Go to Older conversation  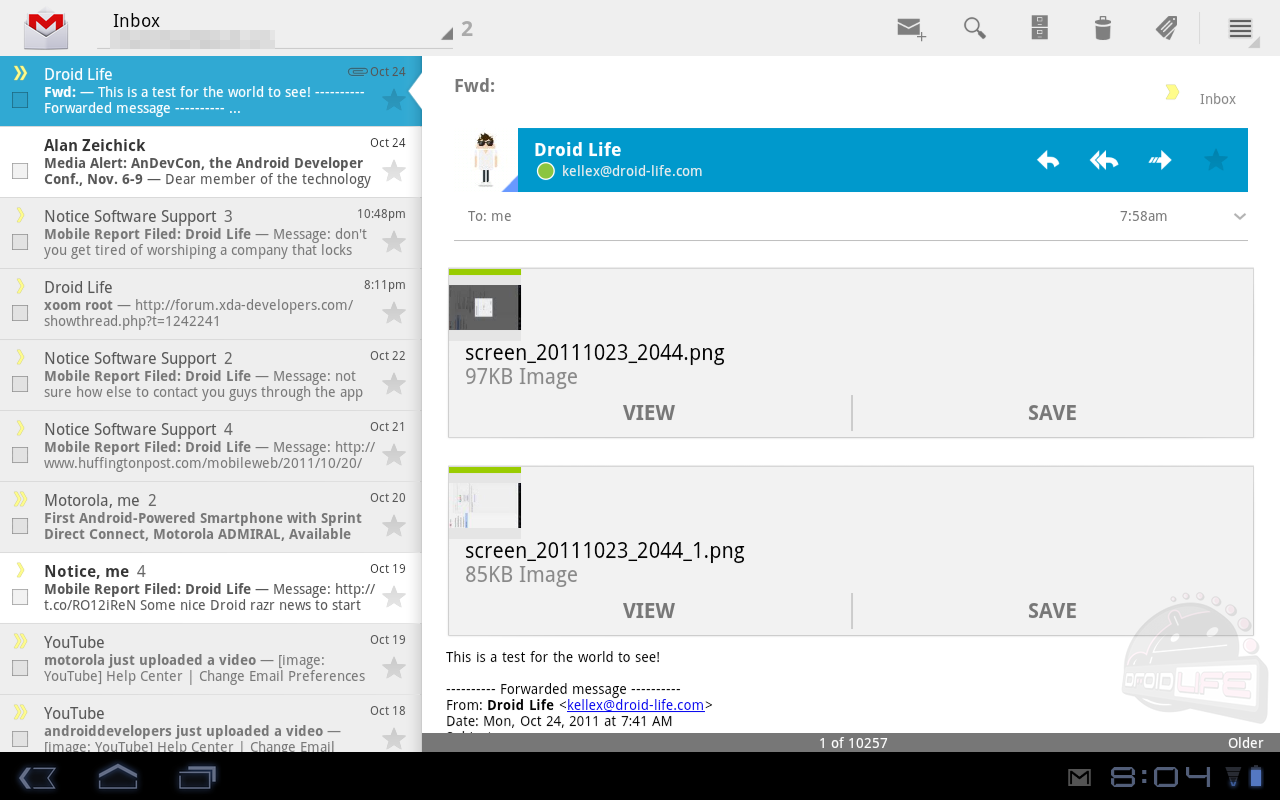click(x=1245, y=743)
